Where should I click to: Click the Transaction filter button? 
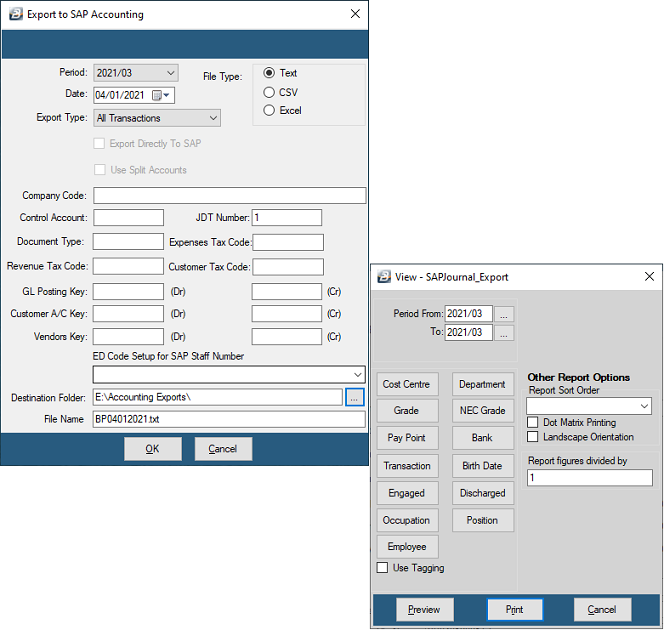point(407,466)
